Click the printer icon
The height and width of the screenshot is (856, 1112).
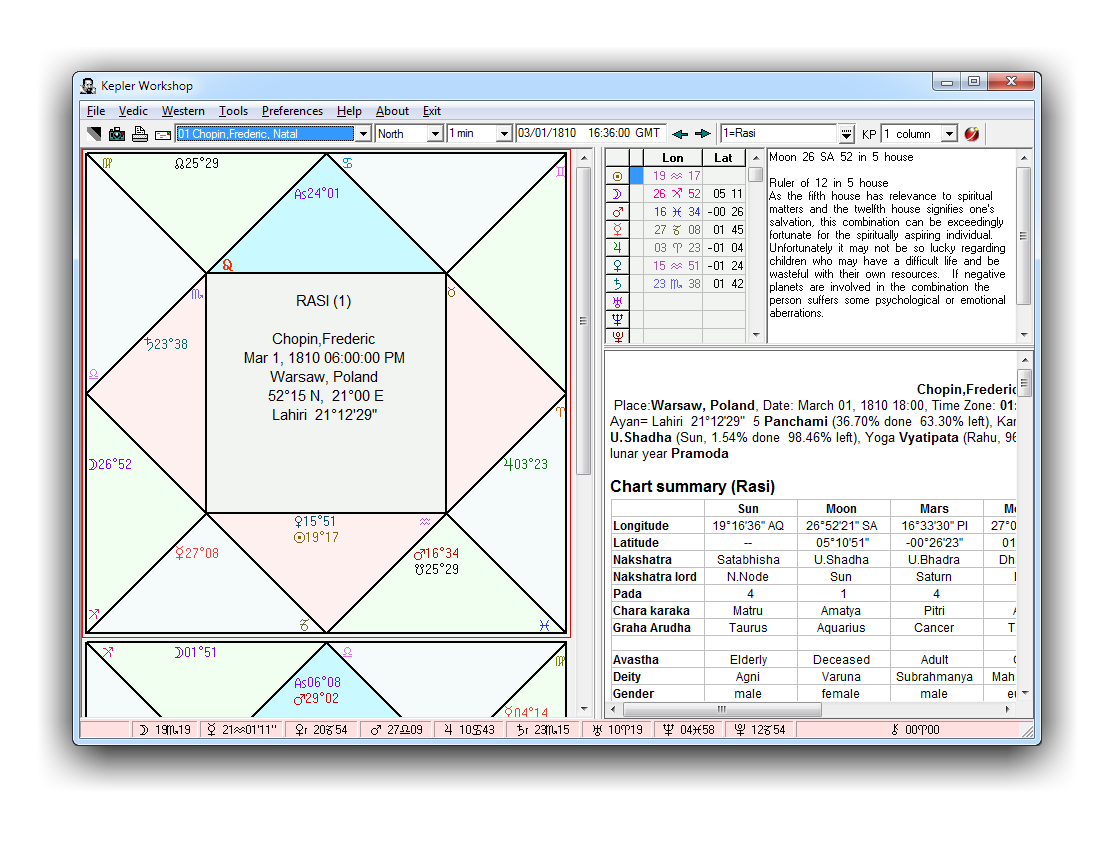(140, 133)
